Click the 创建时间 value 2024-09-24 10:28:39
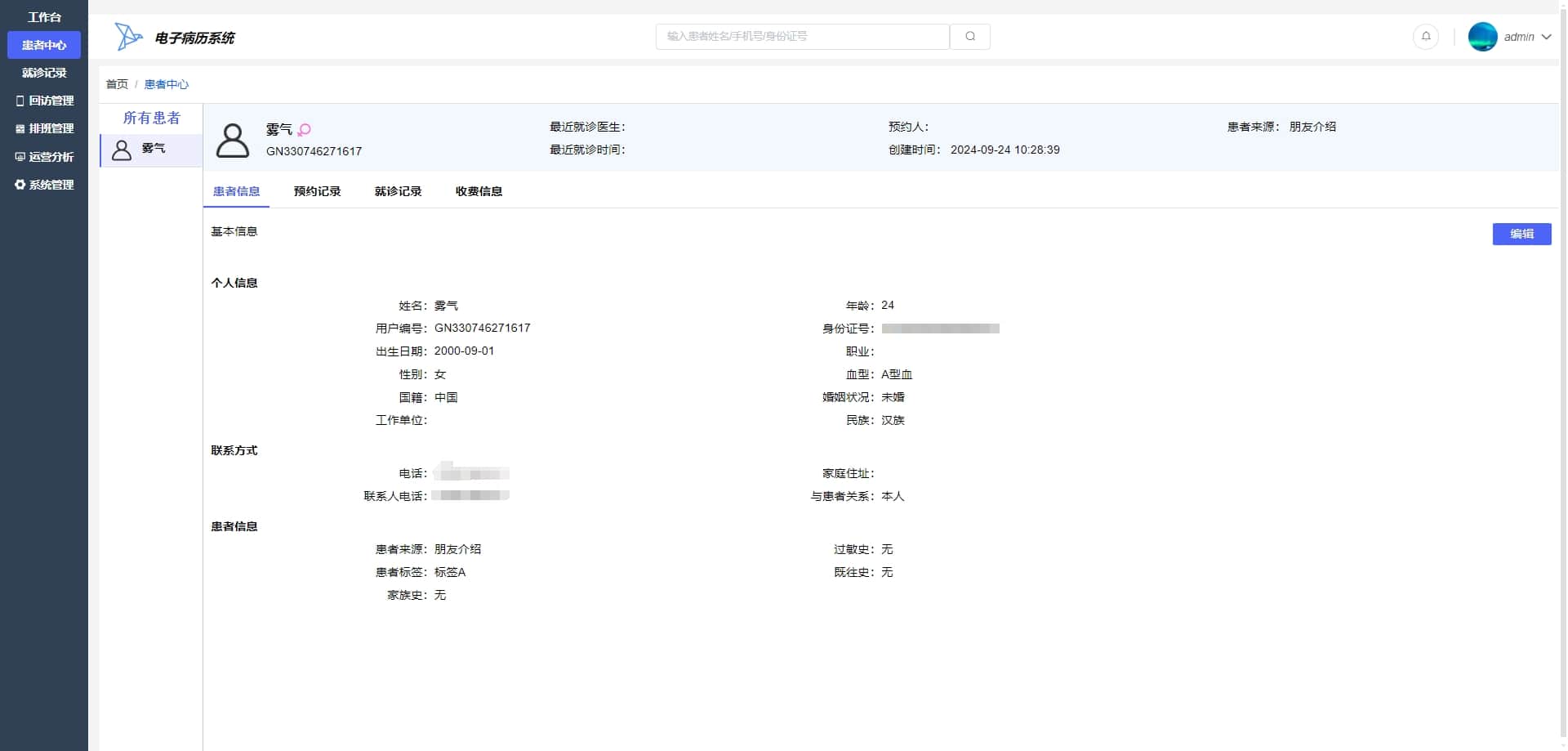The width and height of the screenshot is (1568, 751). pos(1004,150)
